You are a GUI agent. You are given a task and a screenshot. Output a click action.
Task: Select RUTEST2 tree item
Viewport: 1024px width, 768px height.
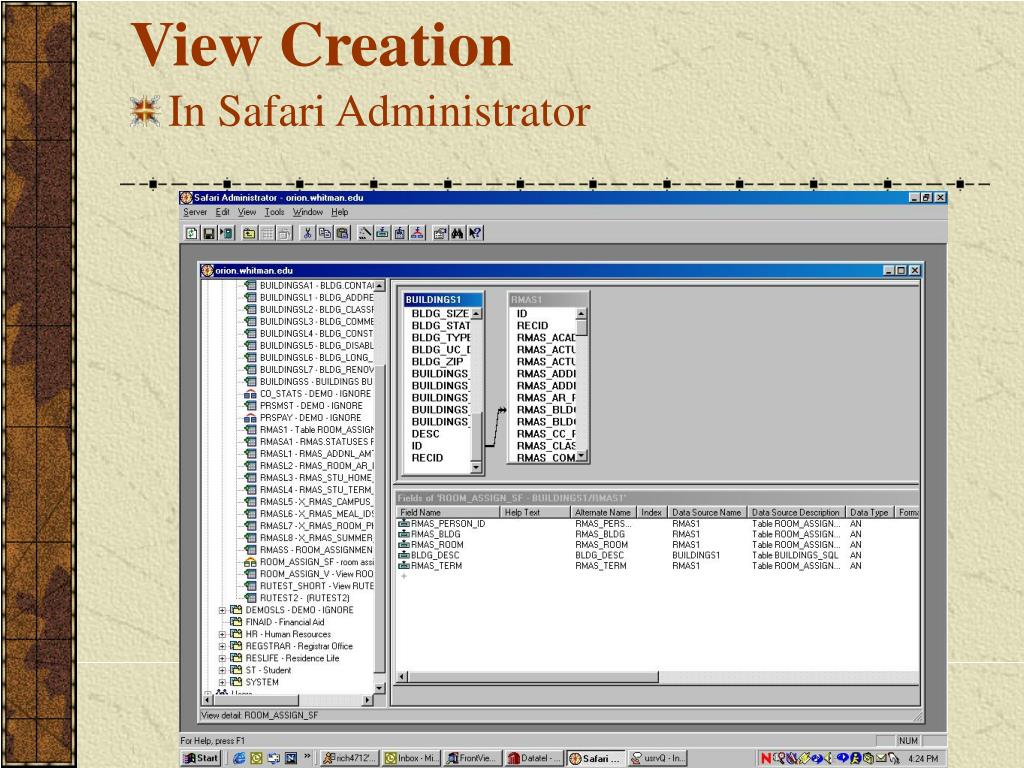304,598
